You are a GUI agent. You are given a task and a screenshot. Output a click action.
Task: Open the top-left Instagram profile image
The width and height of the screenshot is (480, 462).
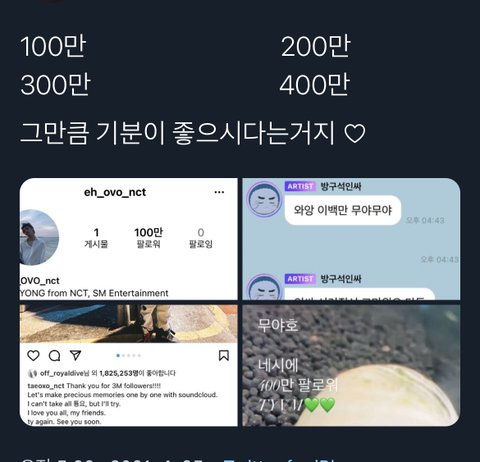click(x=129, y=239)
